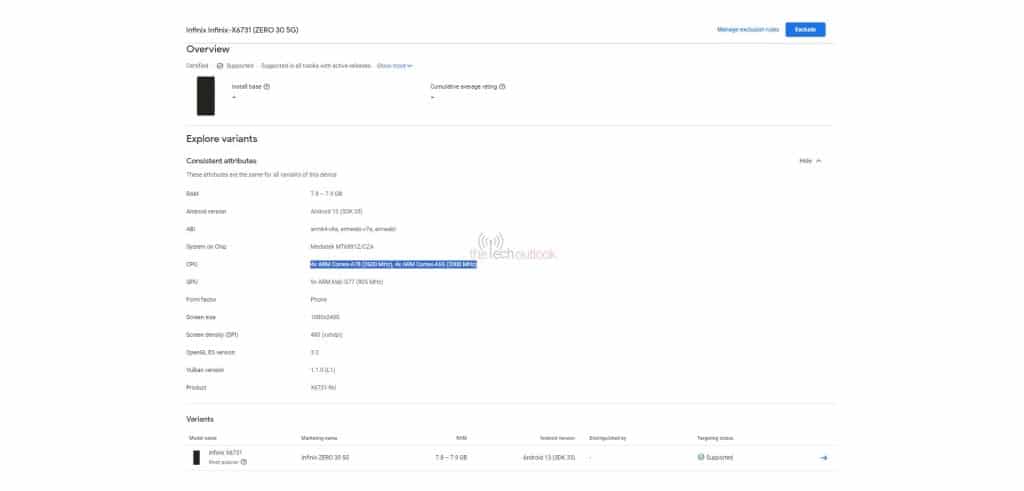Image resolution: width=1024 pixels, height=491 pixels.
Task: Click the device thumbnail image in Overview
Action: tap(205, 96)
